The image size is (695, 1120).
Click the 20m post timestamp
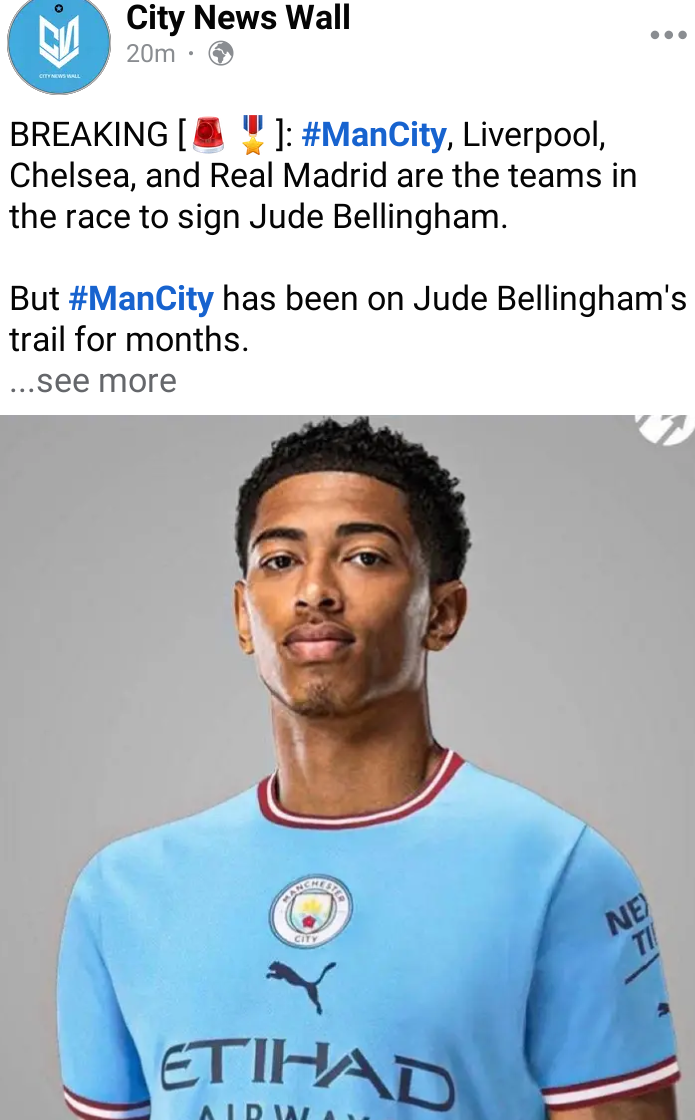click(x=151, y=54)
